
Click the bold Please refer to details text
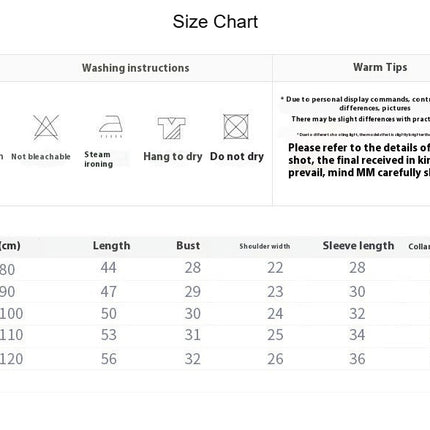[x=359, y=160]
